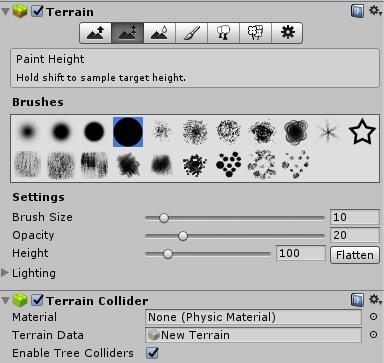Open the Terrain Settings gear tool

[x=287, y=33]
